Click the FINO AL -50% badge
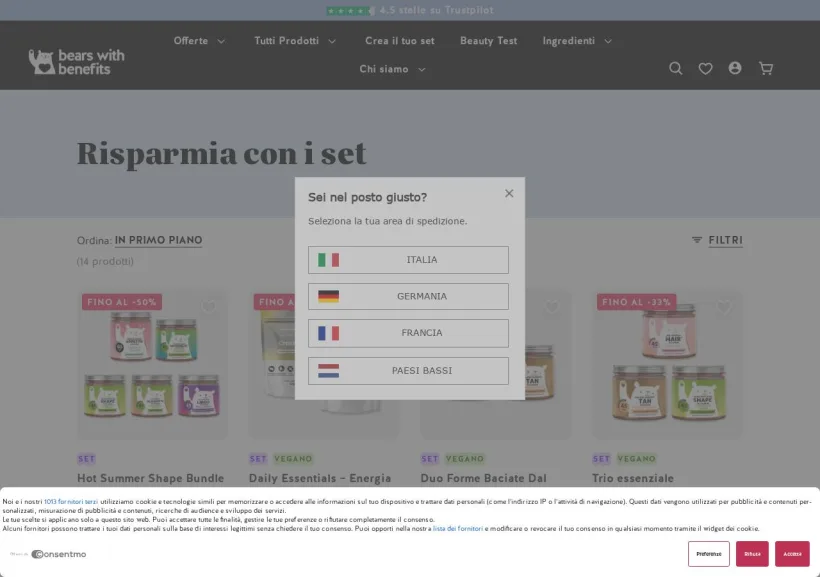The width and height of the screenshot is (820, 577). coord(122,302)
